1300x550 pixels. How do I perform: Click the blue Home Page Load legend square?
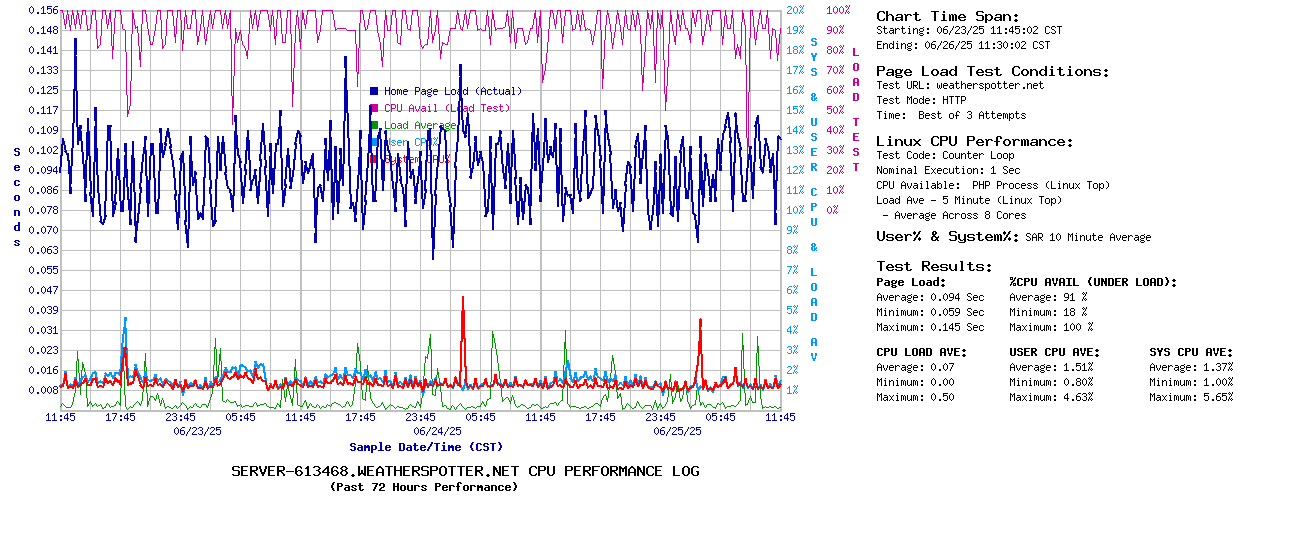374,91
